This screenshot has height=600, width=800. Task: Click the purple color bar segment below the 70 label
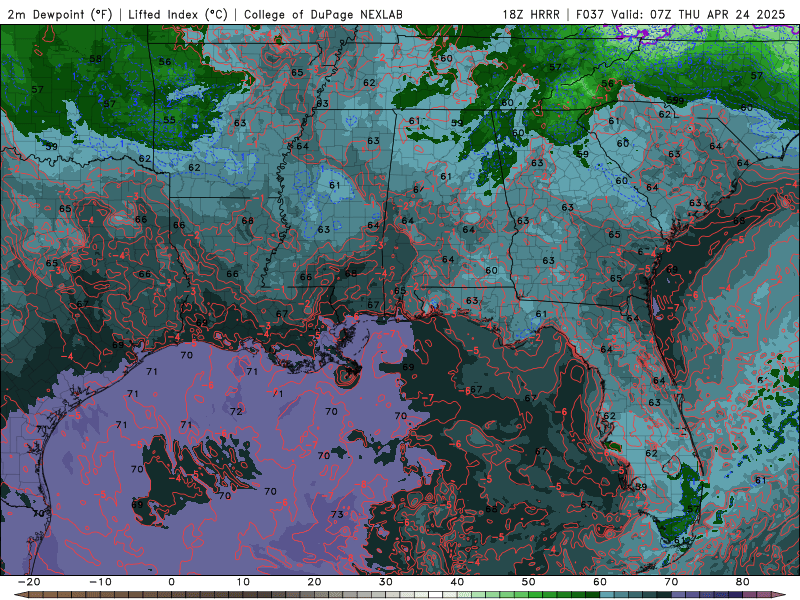(x=679, y=595)
